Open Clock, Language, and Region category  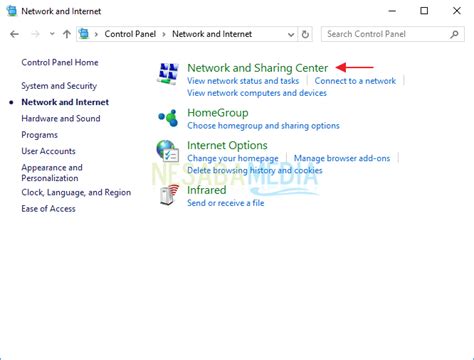[76, 192]
